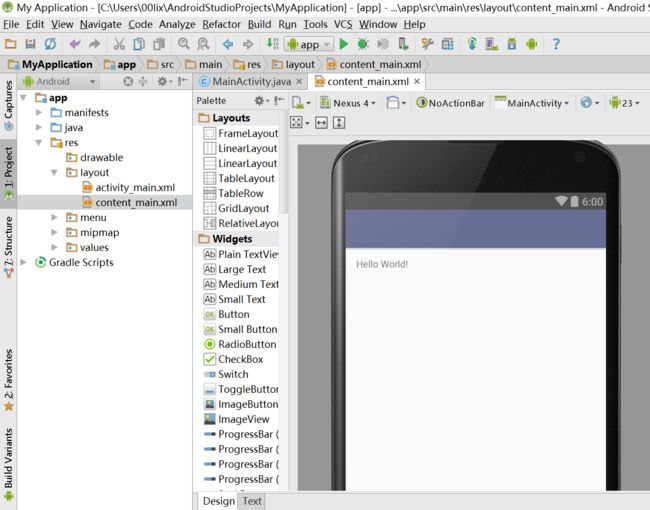Click the Copy icon in toolbar

tap(139, 44)
